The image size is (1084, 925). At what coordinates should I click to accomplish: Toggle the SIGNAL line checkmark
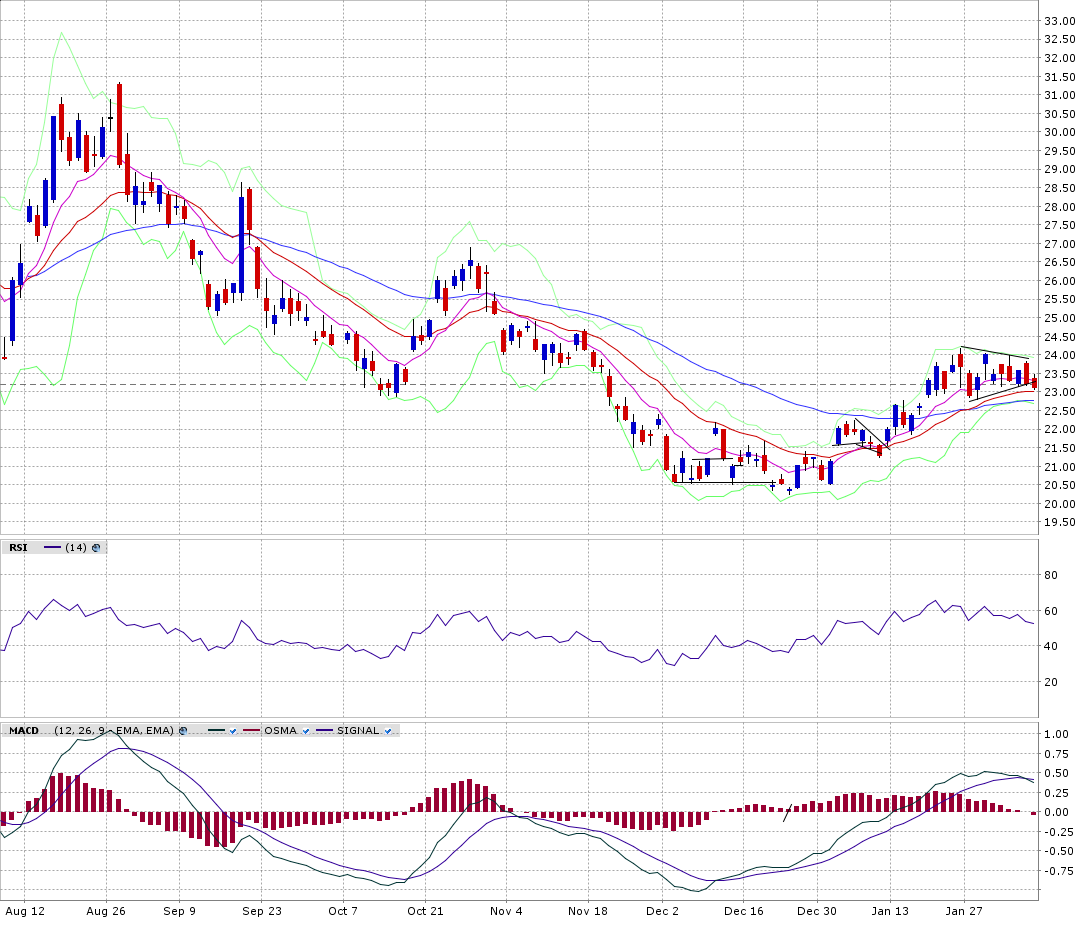click(389, 731)
